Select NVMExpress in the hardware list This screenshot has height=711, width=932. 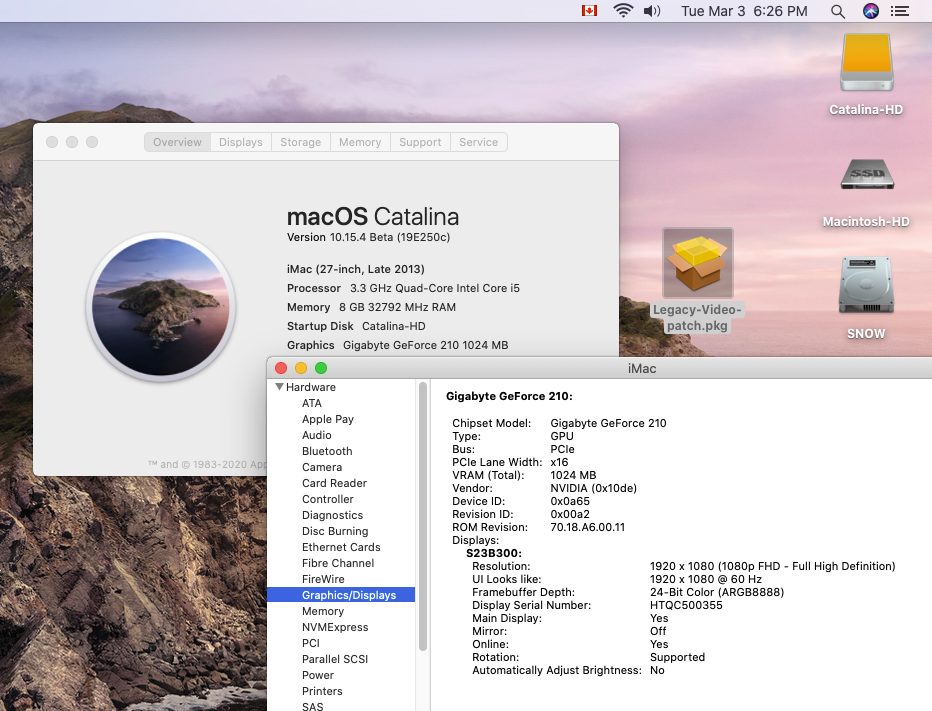pos(341,627)
